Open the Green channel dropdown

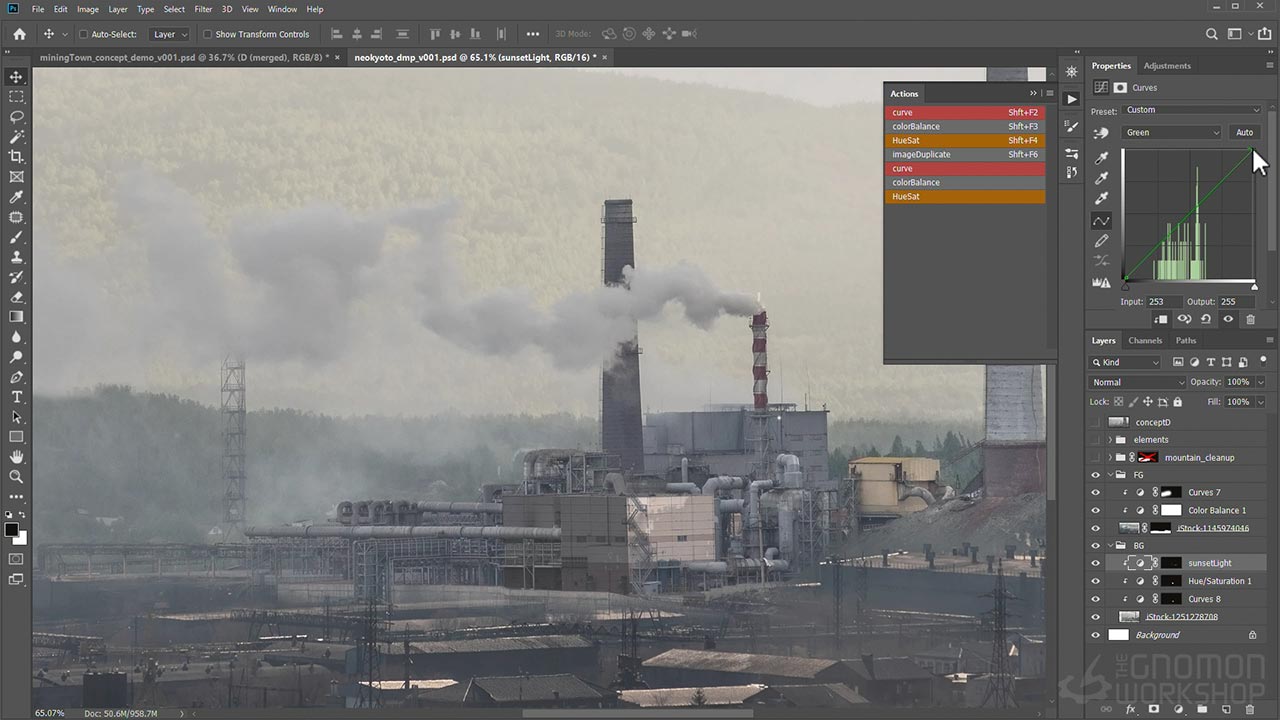pos(1172,132)
